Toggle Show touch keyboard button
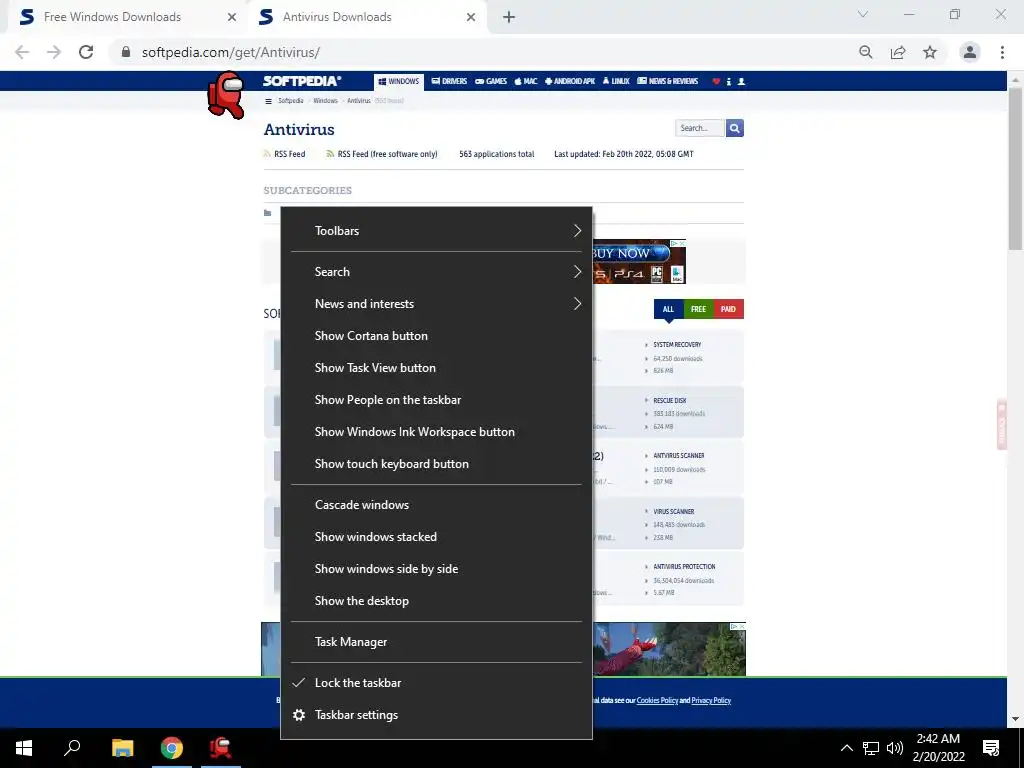The height and width of the screenshot is (768, 1024). click(436, 464)
